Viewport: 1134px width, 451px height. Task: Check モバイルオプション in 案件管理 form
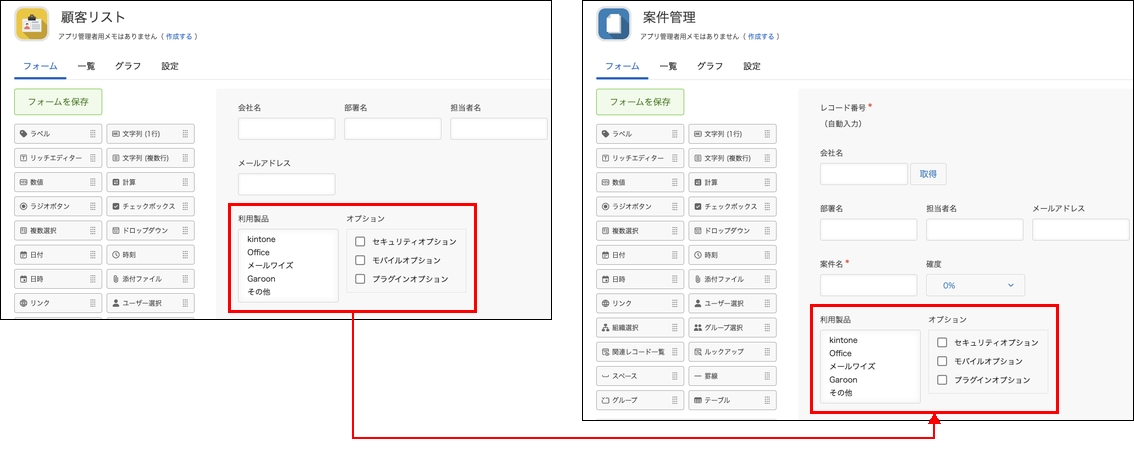click(942, 361)
